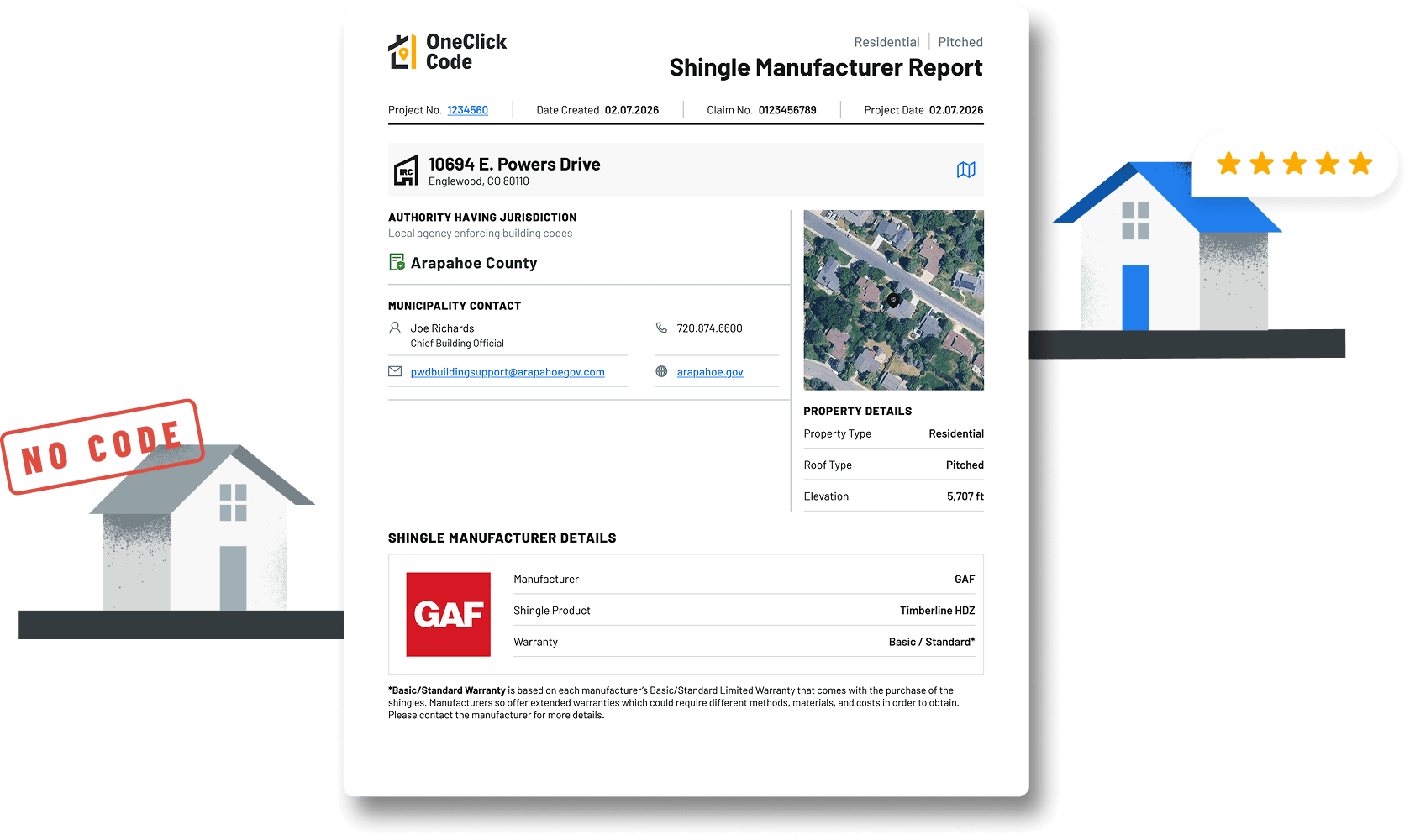Click 'Chief Building Official' title text
1415x840 pixels.
[457, 344]
